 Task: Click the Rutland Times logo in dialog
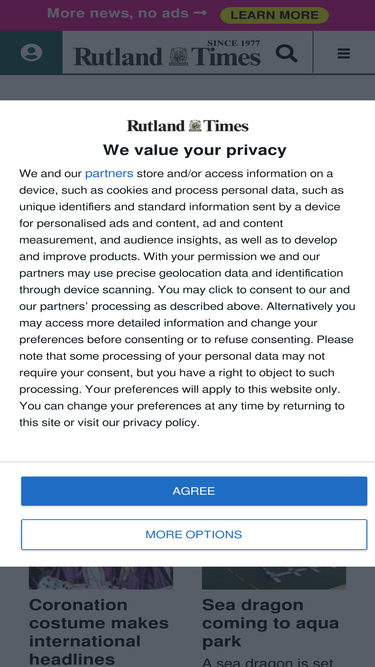point(188,126)
